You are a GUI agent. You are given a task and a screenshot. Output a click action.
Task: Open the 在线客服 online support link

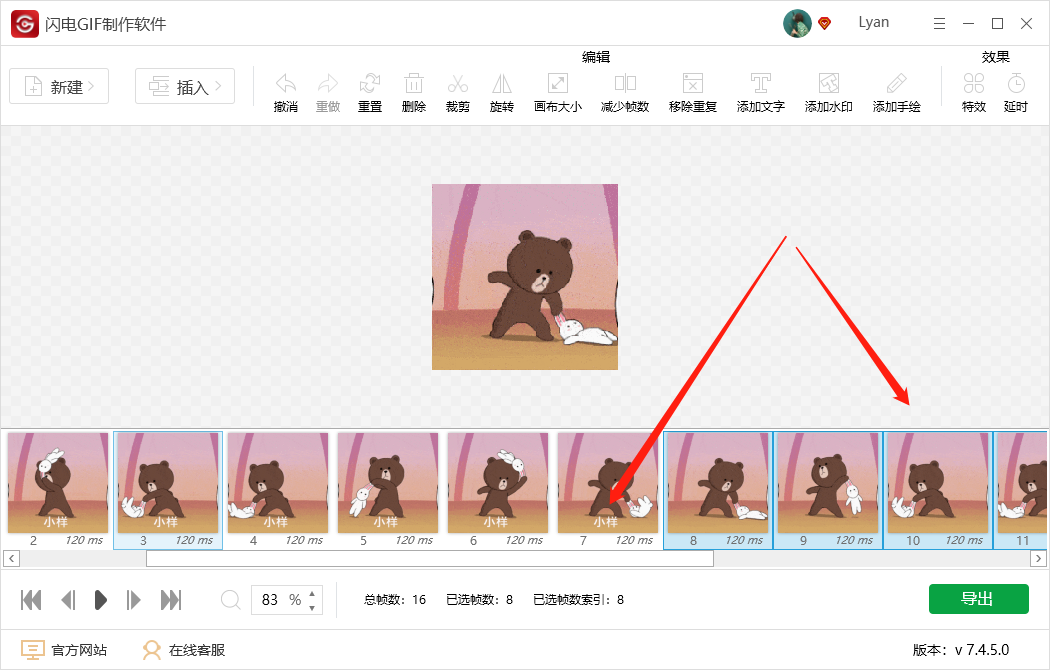[183, 650]
